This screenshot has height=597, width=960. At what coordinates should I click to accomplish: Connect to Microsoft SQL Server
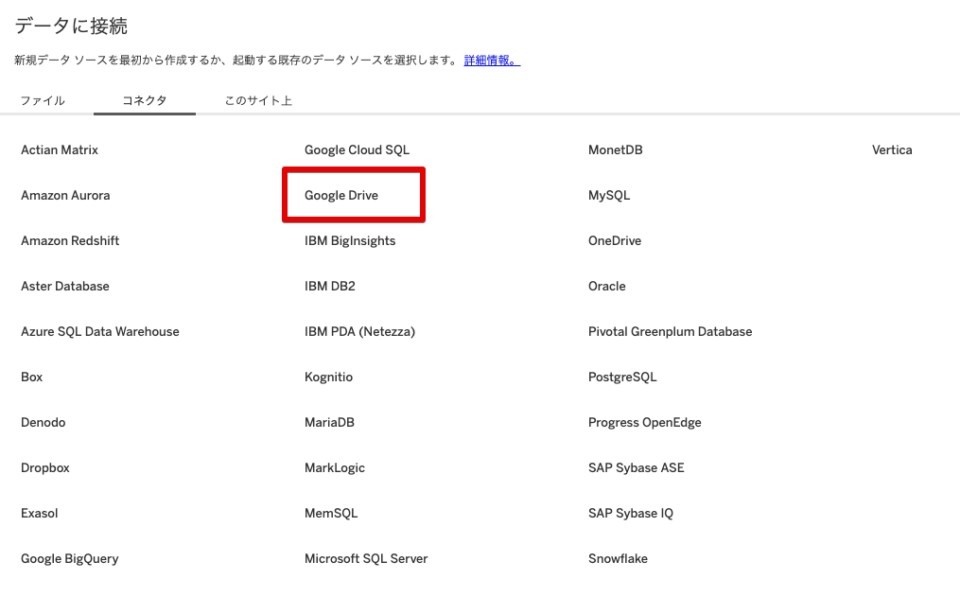click(366, 558)
